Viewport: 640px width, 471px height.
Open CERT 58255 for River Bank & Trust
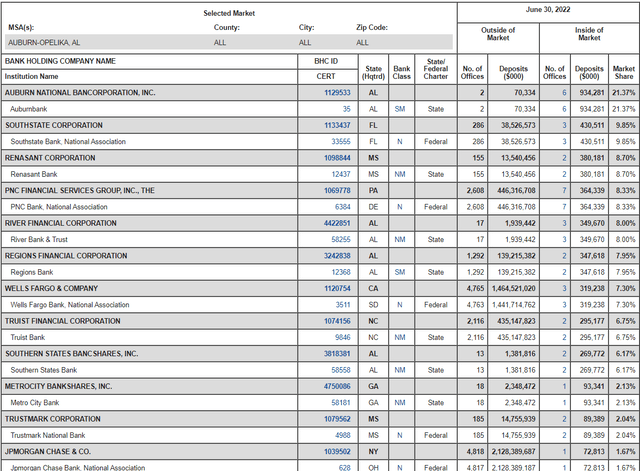click(341, 240)
